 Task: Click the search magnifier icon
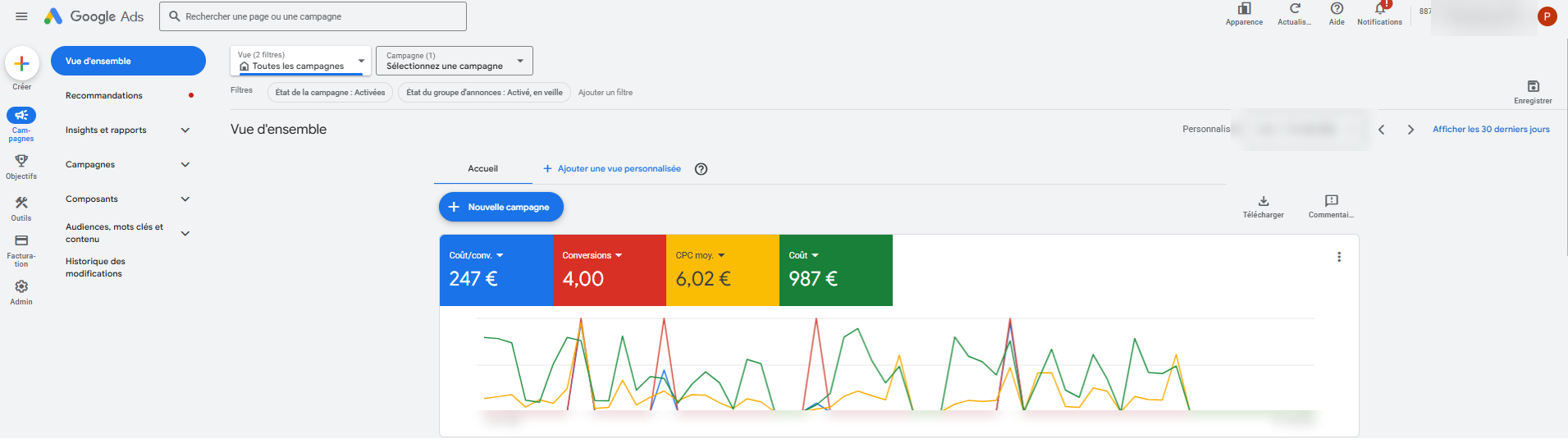pos(174,16)
